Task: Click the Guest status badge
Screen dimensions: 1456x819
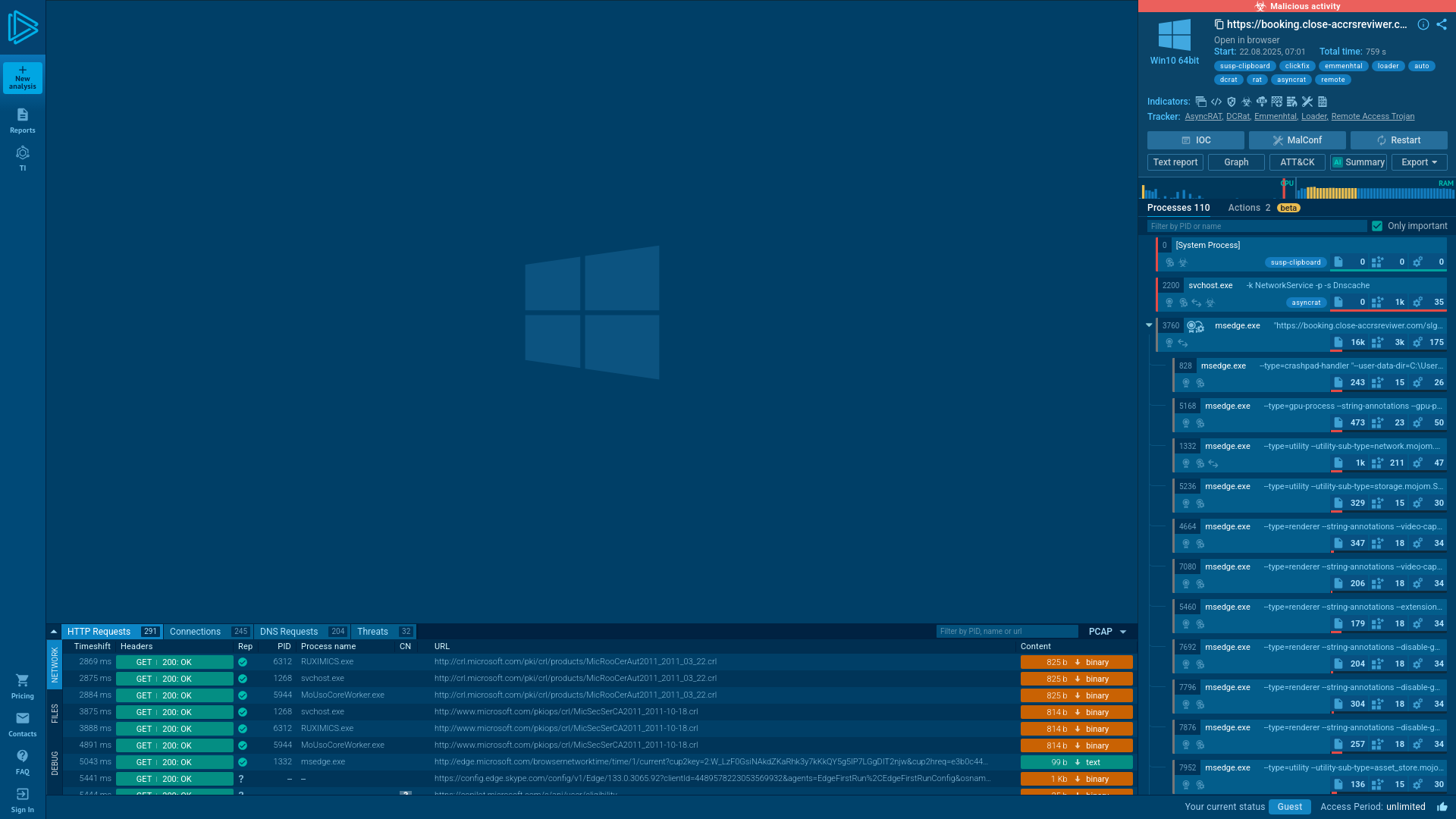Action: [1290, 807]
